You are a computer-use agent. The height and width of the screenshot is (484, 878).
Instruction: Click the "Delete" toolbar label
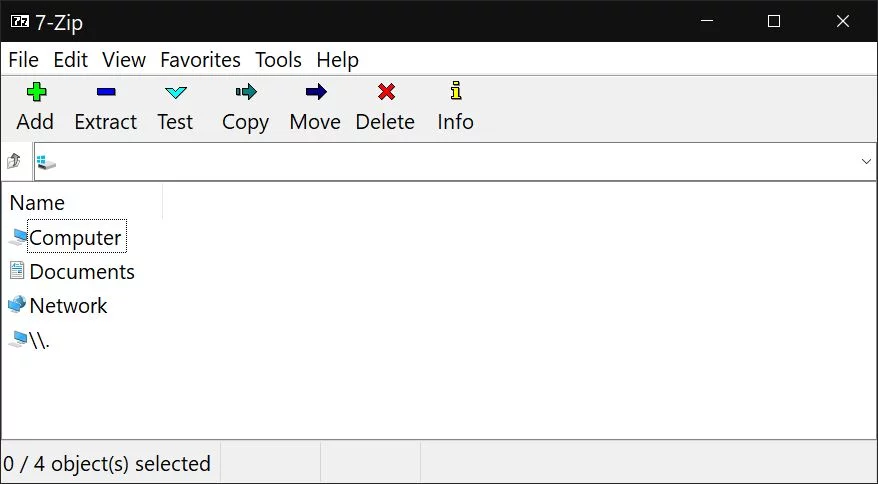point(385,122)
